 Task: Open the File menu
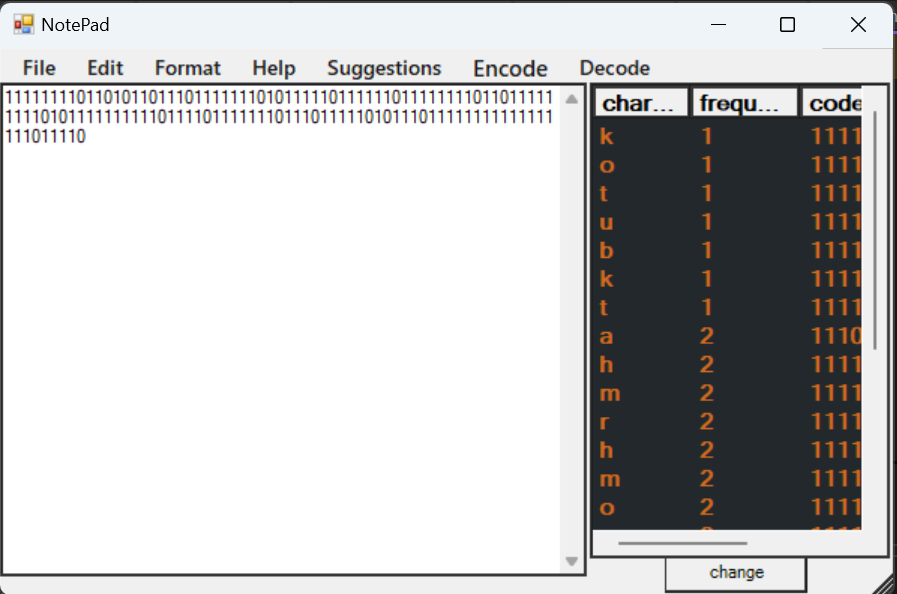pyautogui.click(x=38, y=68)
